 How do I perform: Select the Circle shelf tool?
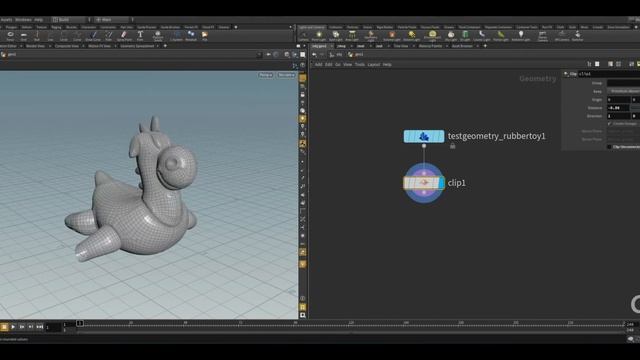click(64, 36)
